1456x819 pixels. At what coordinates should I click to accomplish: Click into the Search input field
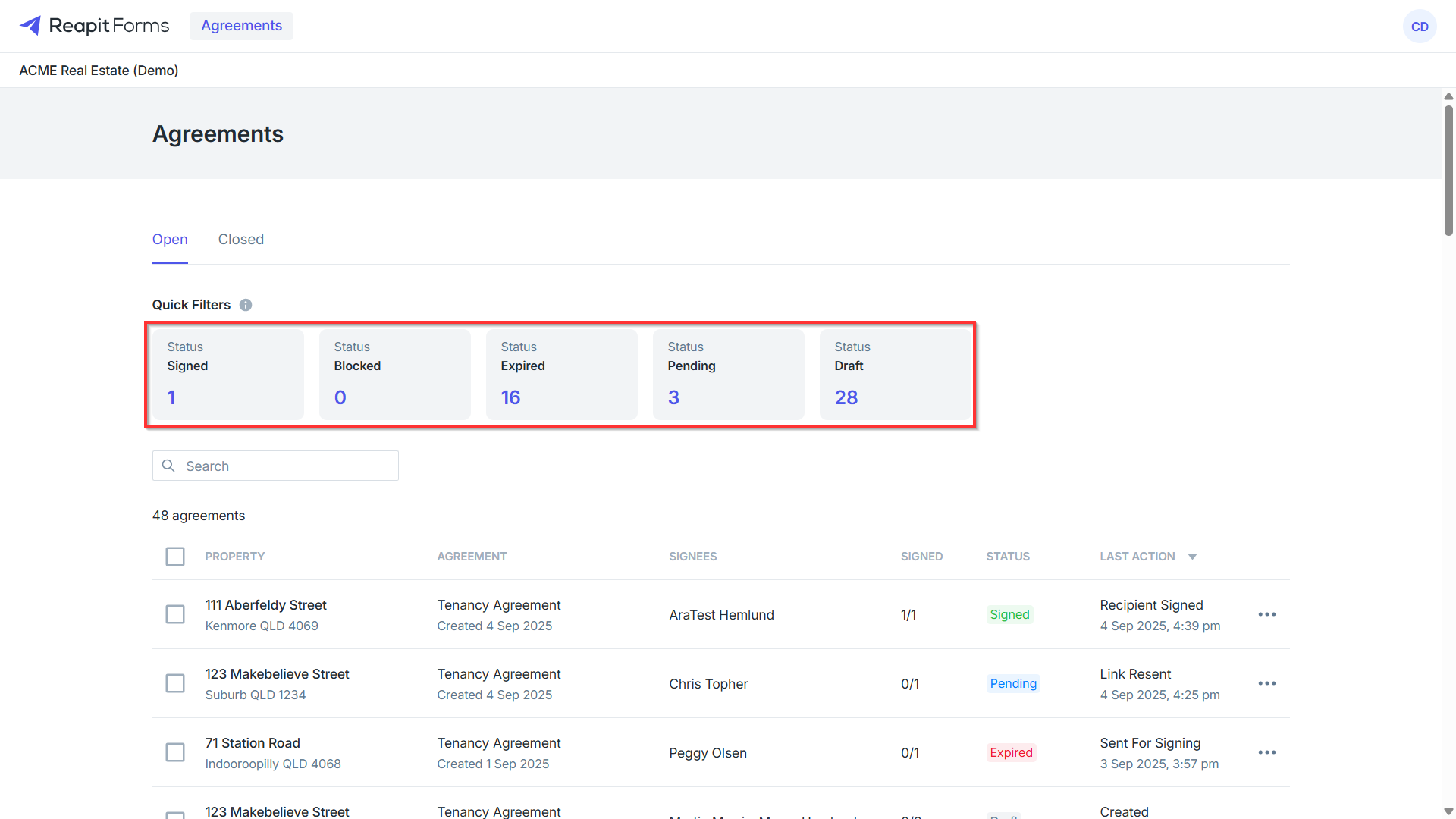pos(275,466)
